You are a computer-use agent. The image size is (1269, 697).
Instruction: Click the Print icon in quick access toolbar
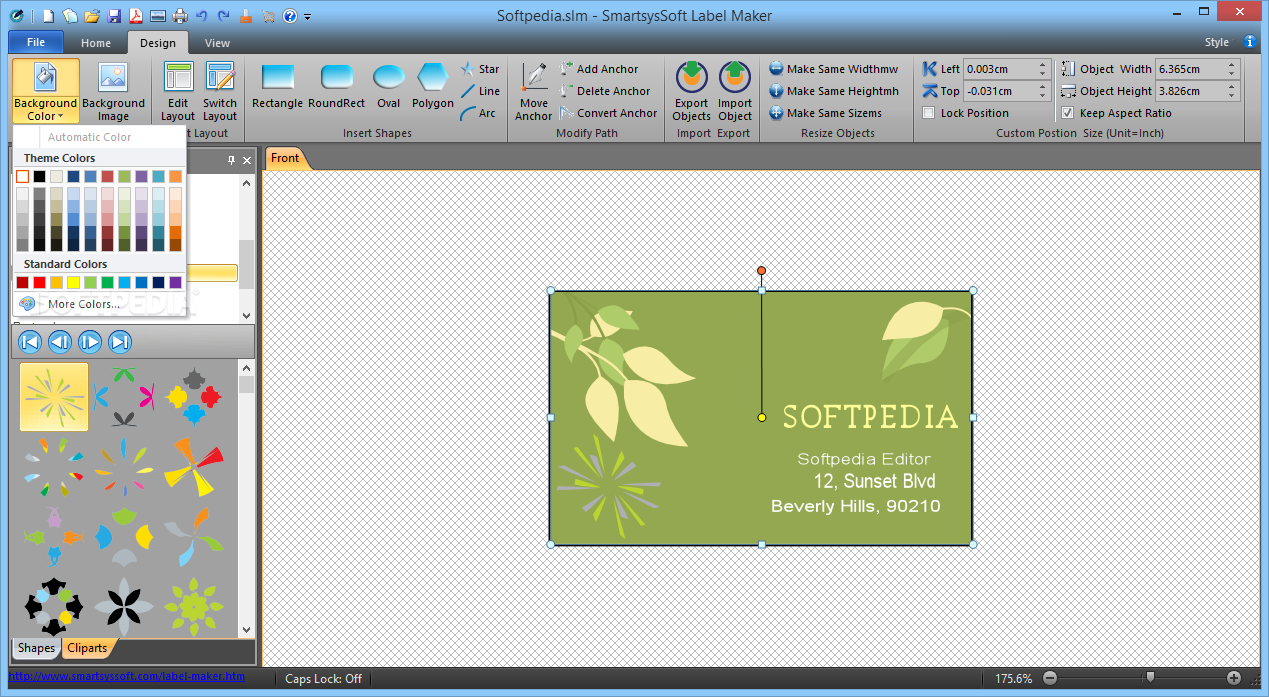point(180,16)
